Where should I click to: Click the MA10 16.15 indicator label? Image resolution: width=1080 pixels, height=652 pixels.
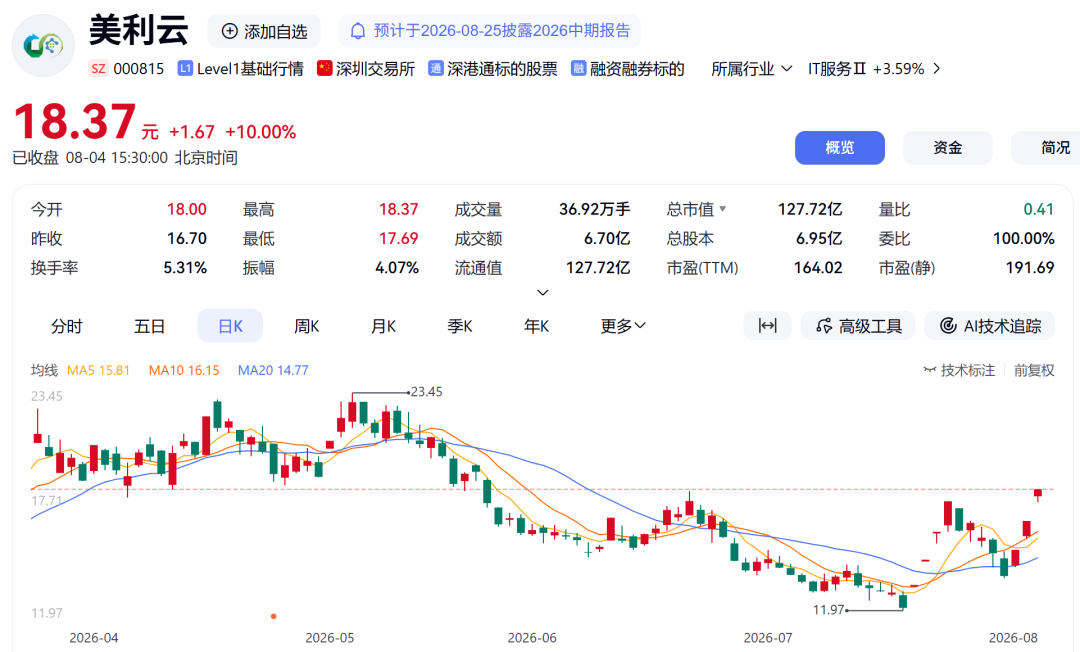pyautogui.click(x=184, y=370)
